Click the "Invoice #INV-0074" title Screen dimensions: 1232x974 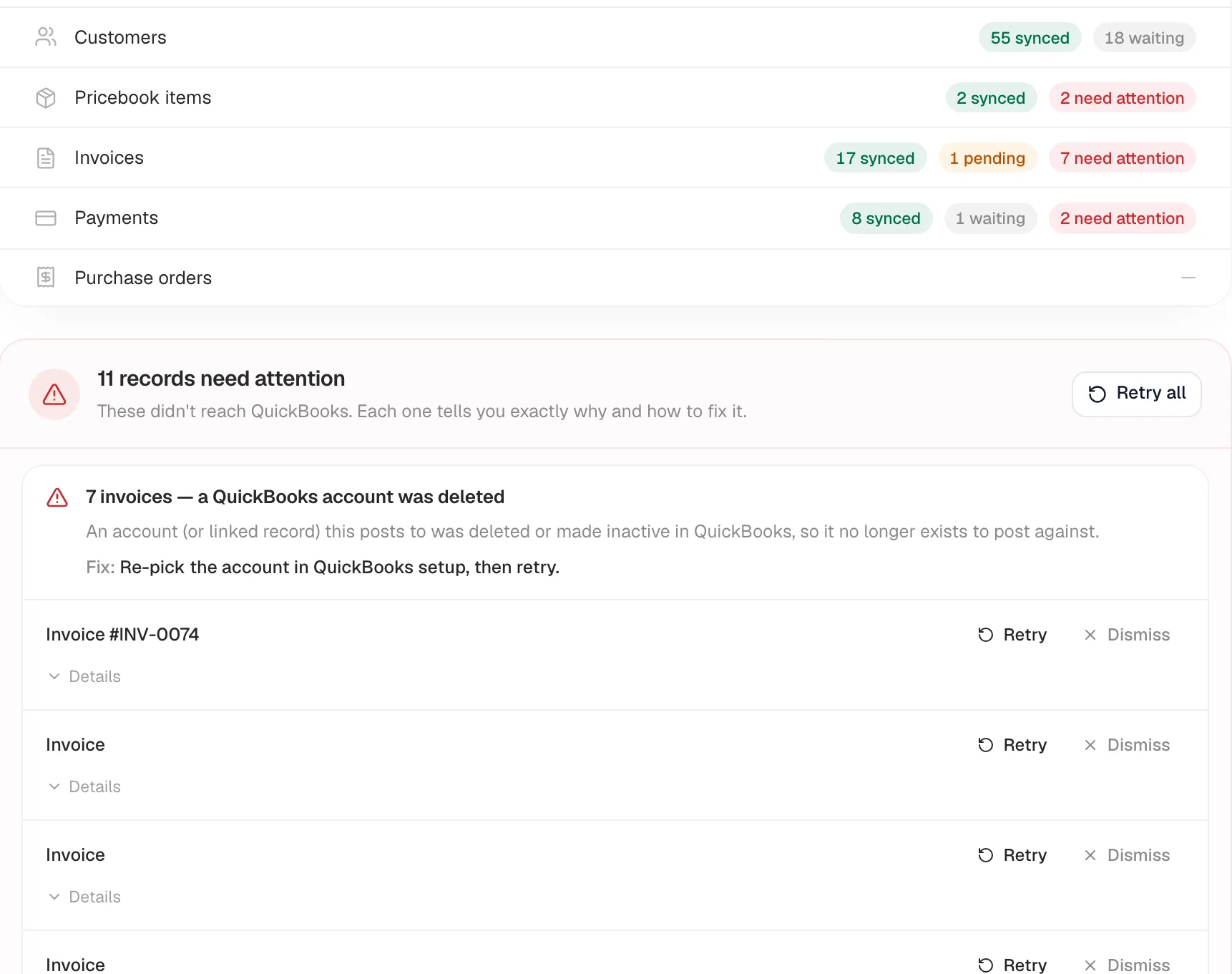coord(122,635)
